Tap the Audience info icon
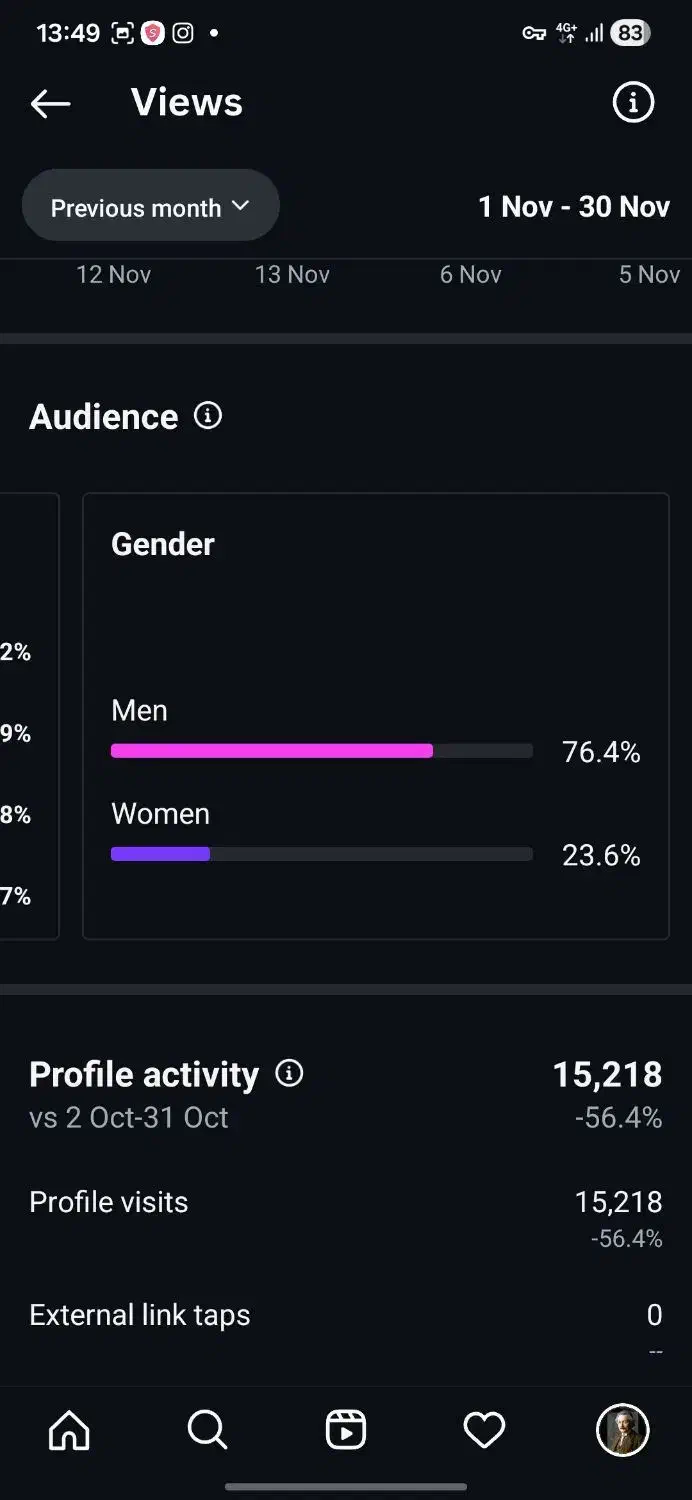Screen dimensions: 692x1500 (208, 416)
